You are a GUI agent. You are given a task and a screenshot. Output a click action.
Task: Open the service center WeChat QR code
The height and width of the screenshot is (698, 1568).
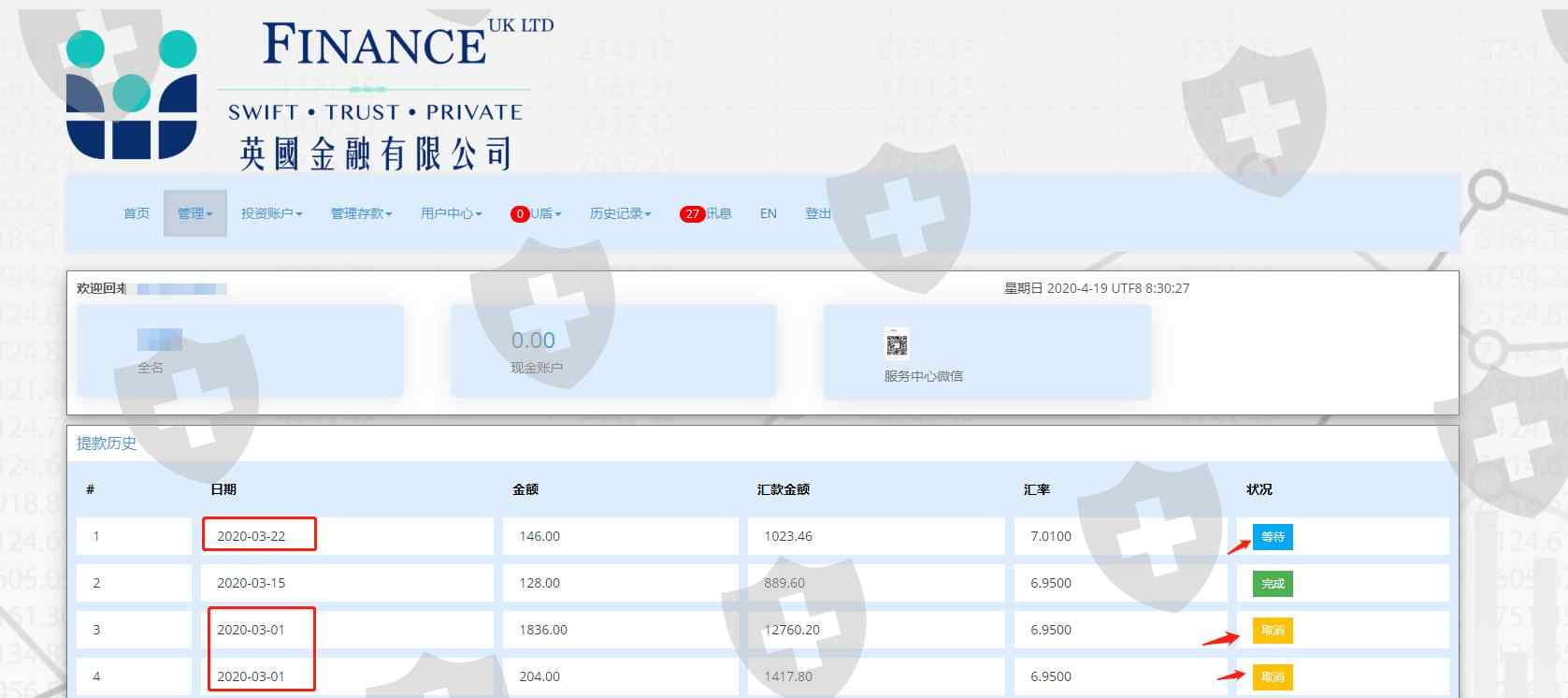(x=897, y=343)
